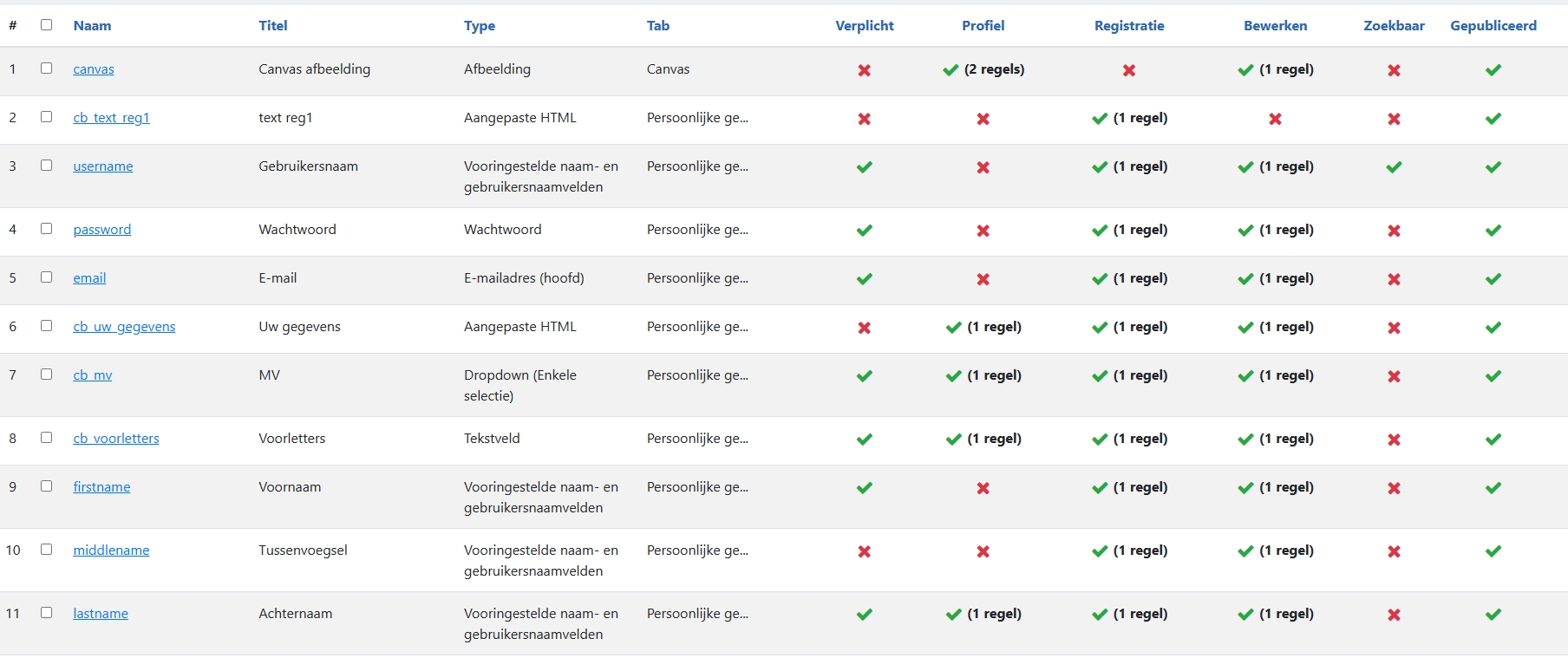This screenshot has width=1568, height=658.
Task: Sort the table by the Naam column
Action: click(92, 26)
